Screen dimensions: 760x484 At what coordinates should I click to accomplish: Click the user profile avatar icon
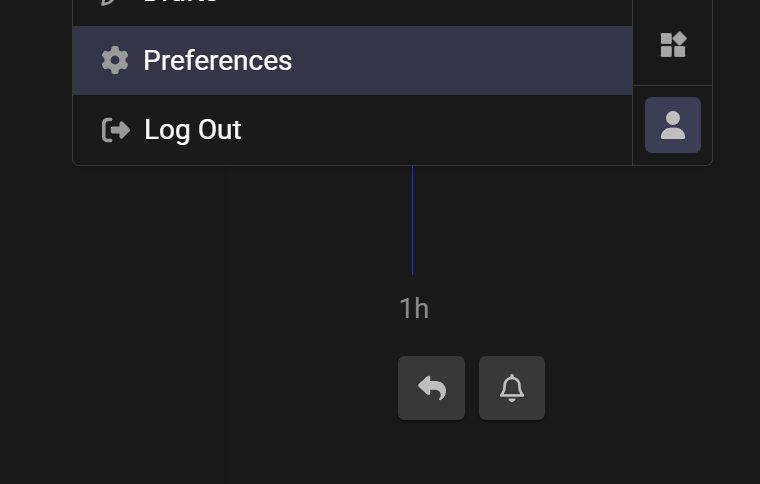[673, 125]
